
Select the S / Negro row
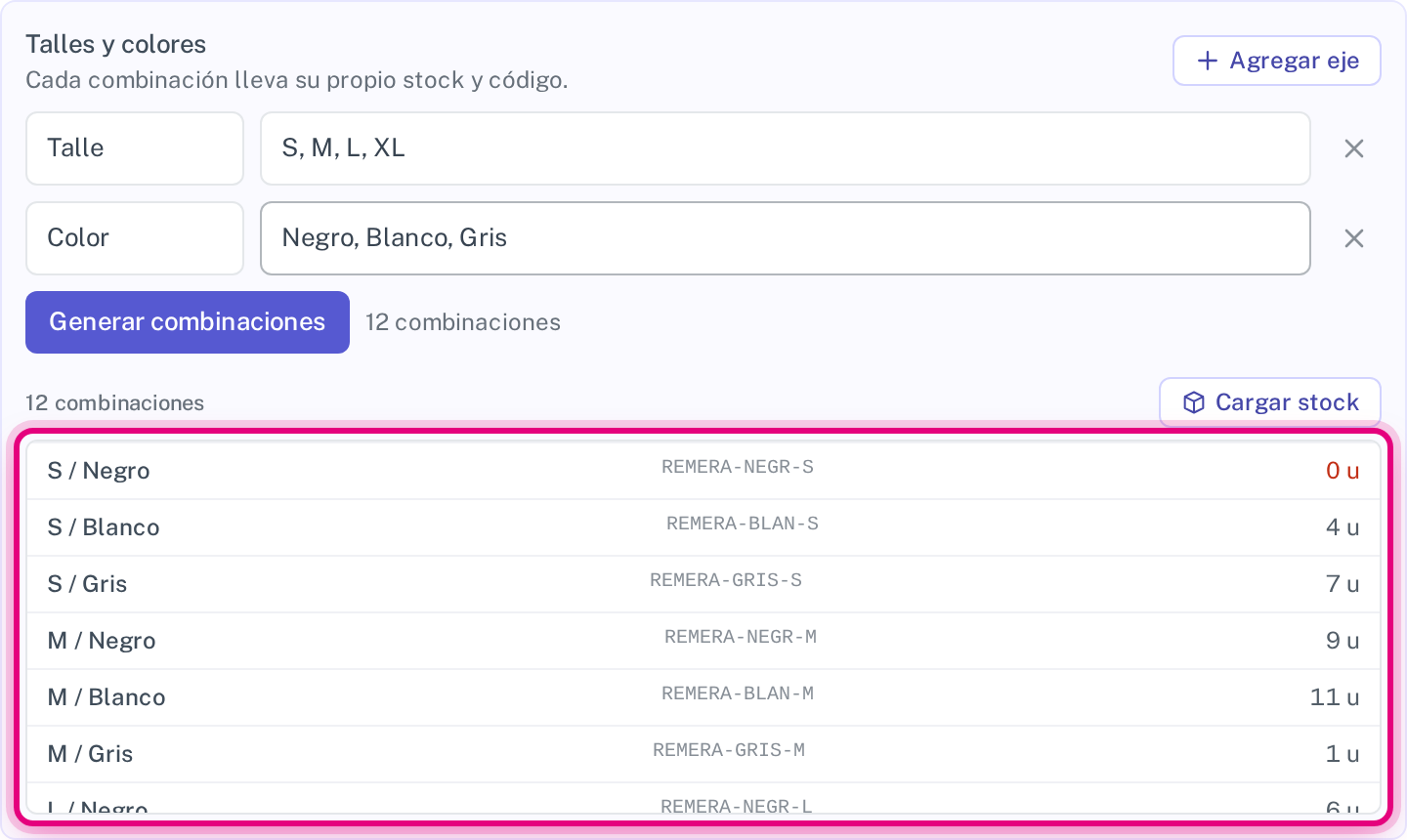[703, 471]
